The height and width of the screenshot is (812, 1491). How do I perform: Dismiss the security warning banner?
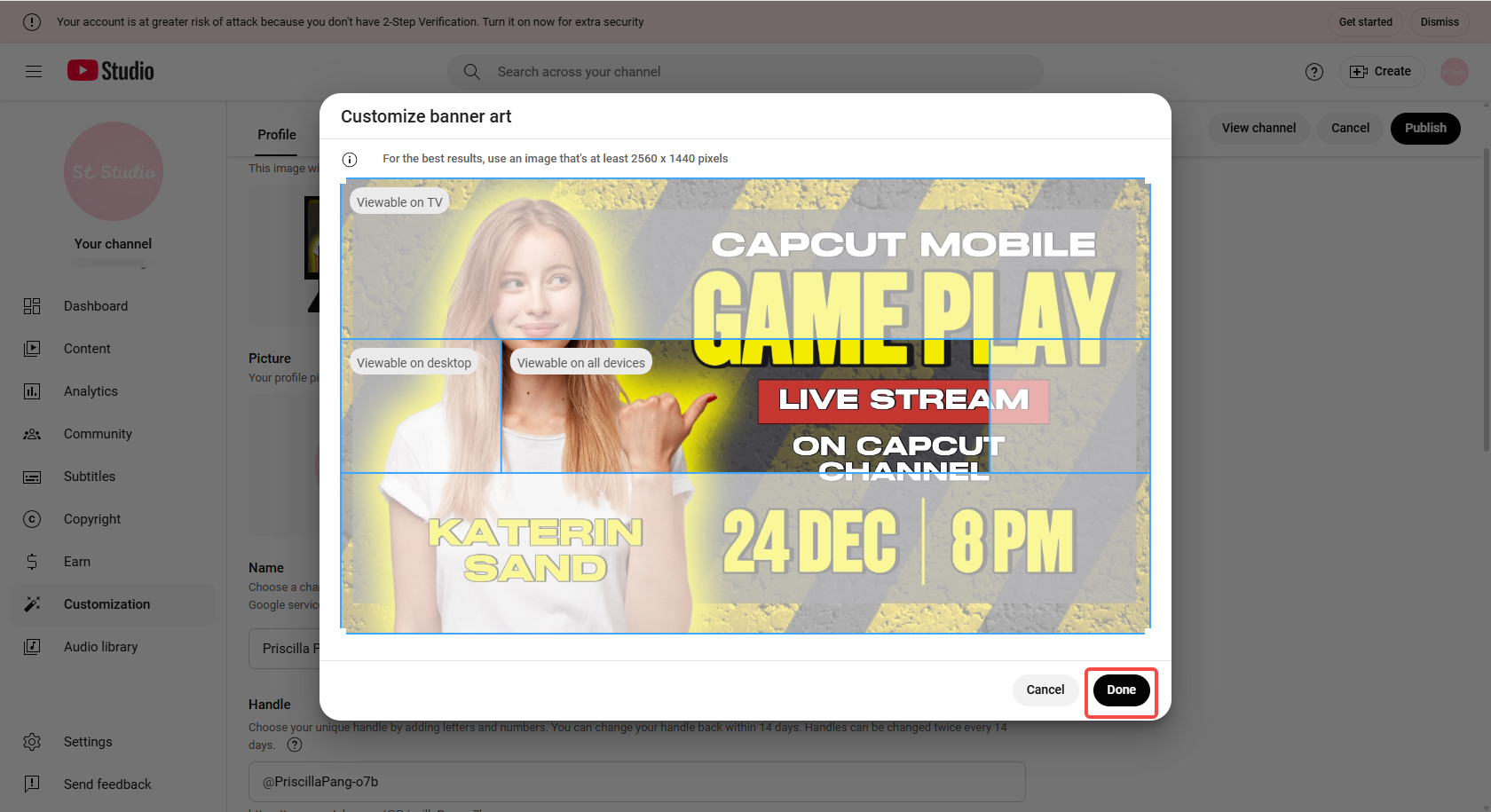point(1440,22)
